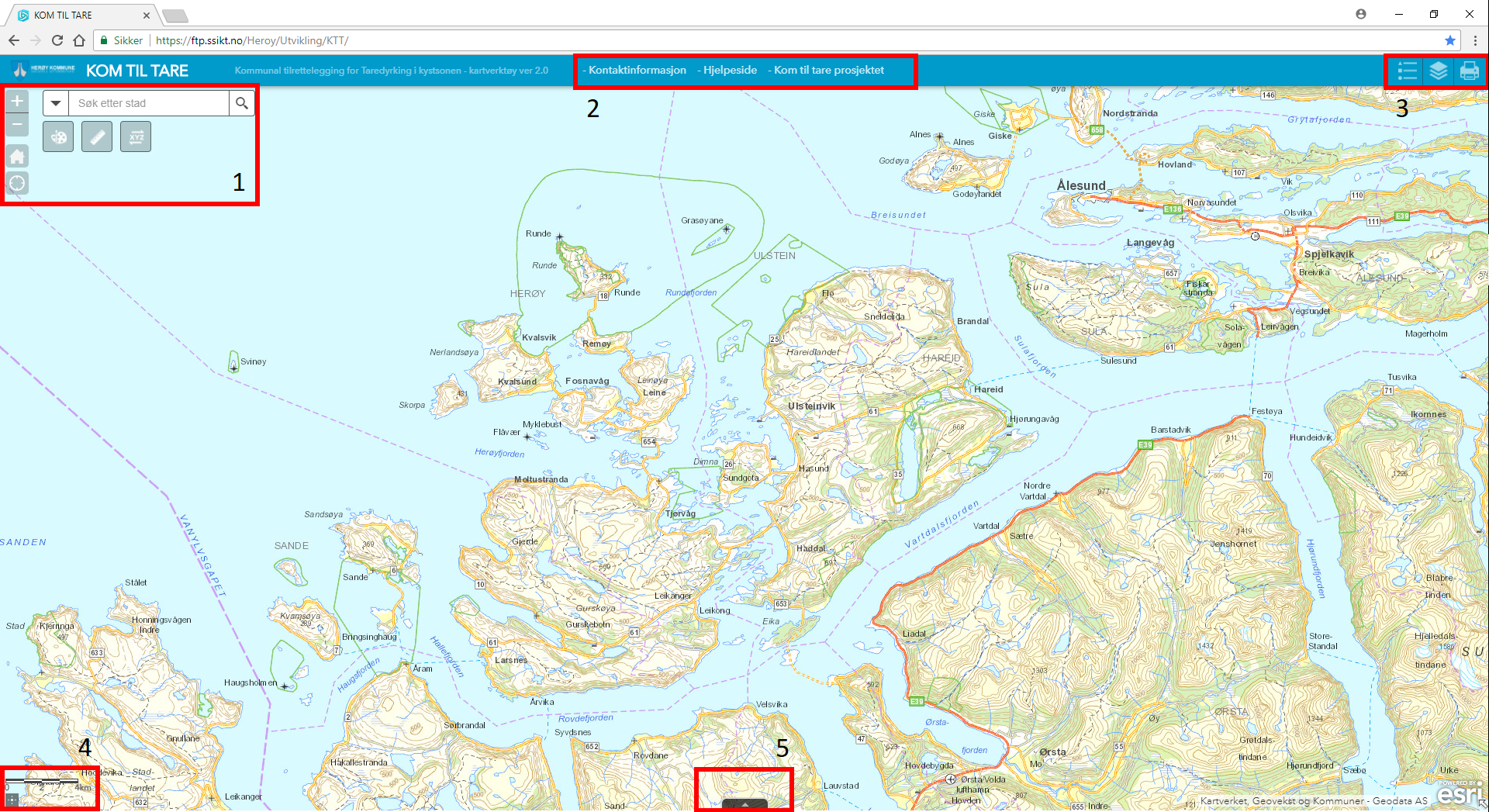Select the ruler measurement tool
Screen dimensions: 1489x812
(x=97, y=137)
